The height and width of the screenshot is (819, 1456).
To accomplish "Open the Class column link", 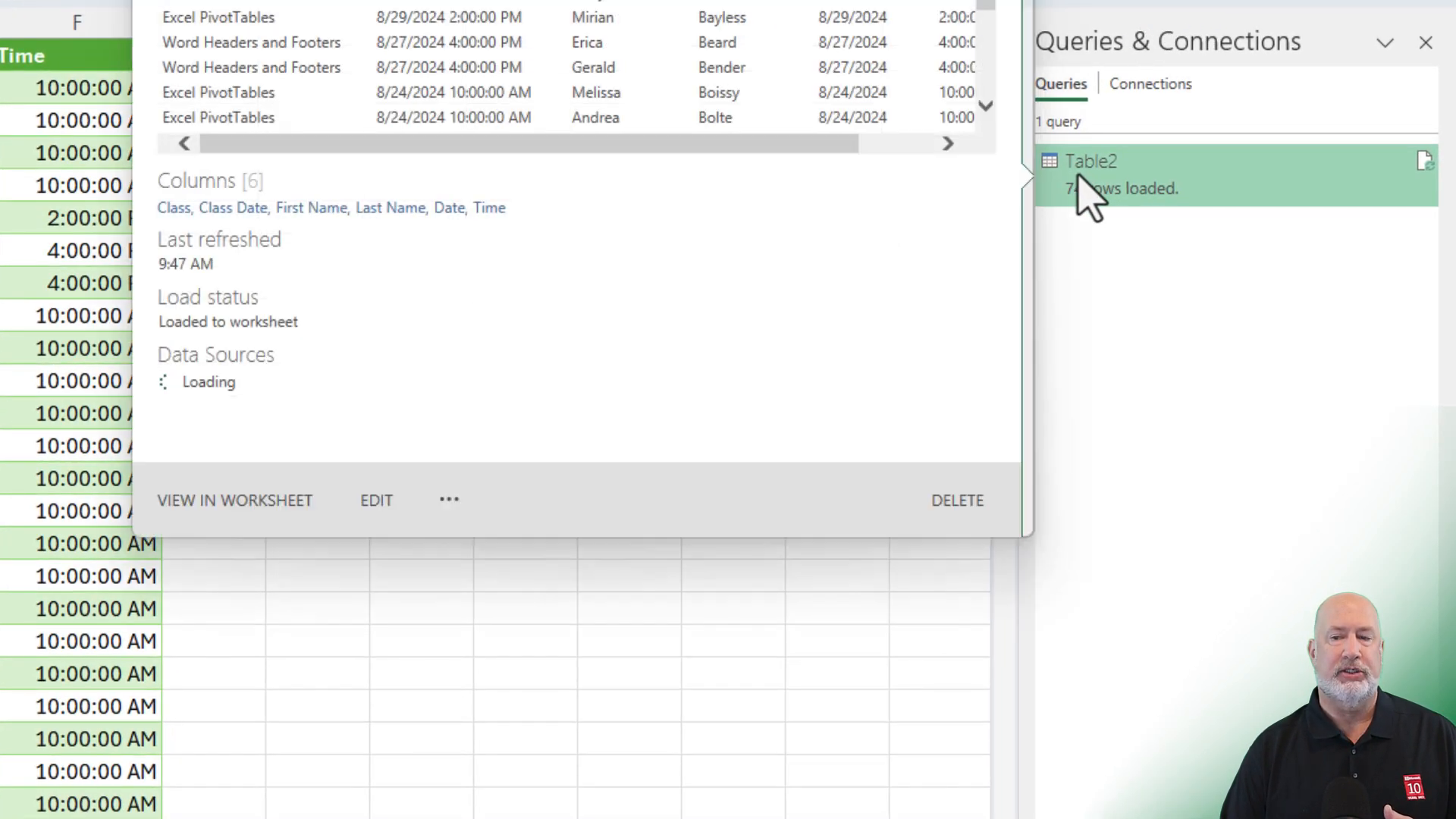I will [x=174, y=207].
